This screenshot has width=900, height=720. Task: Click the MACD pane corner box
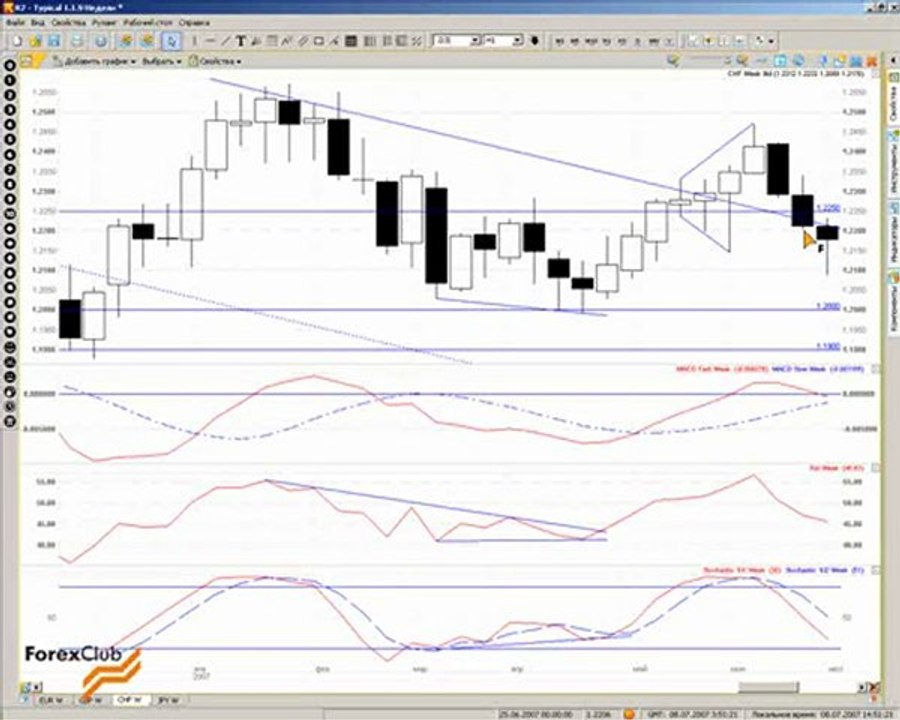(875, 369)
